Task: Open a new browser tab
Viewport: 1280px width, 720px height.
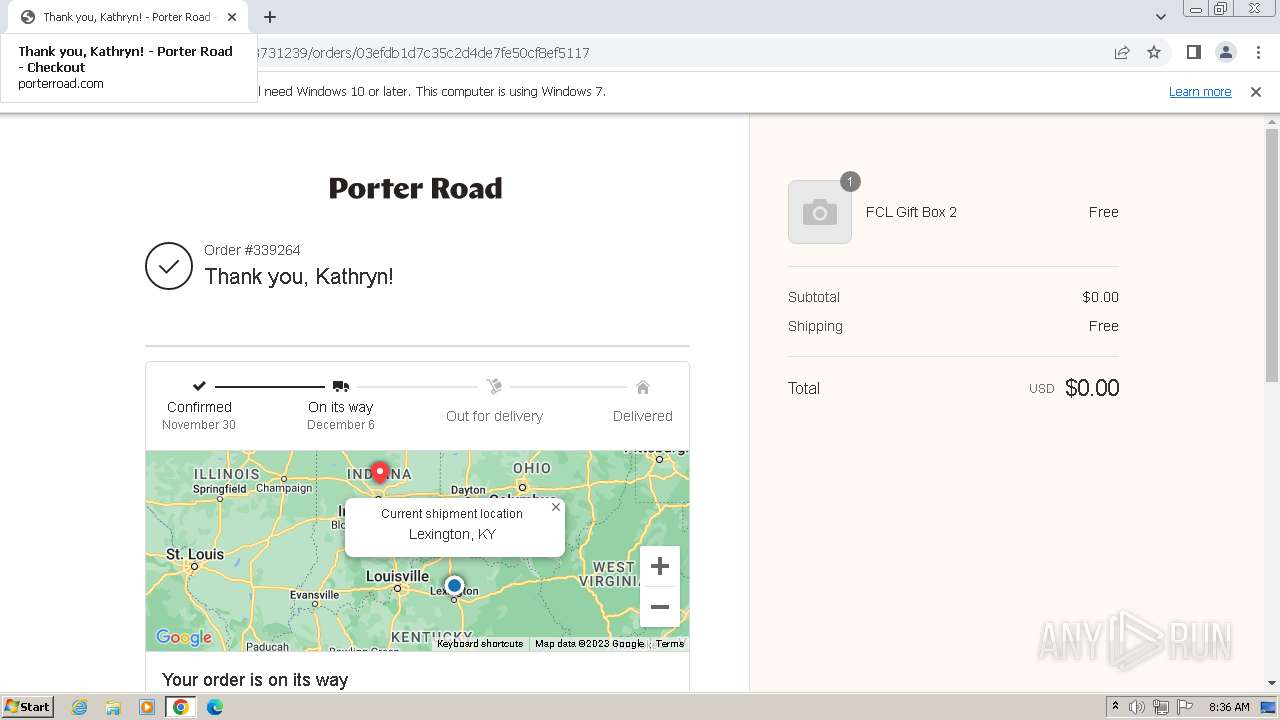Action: (x=270, y=17)
